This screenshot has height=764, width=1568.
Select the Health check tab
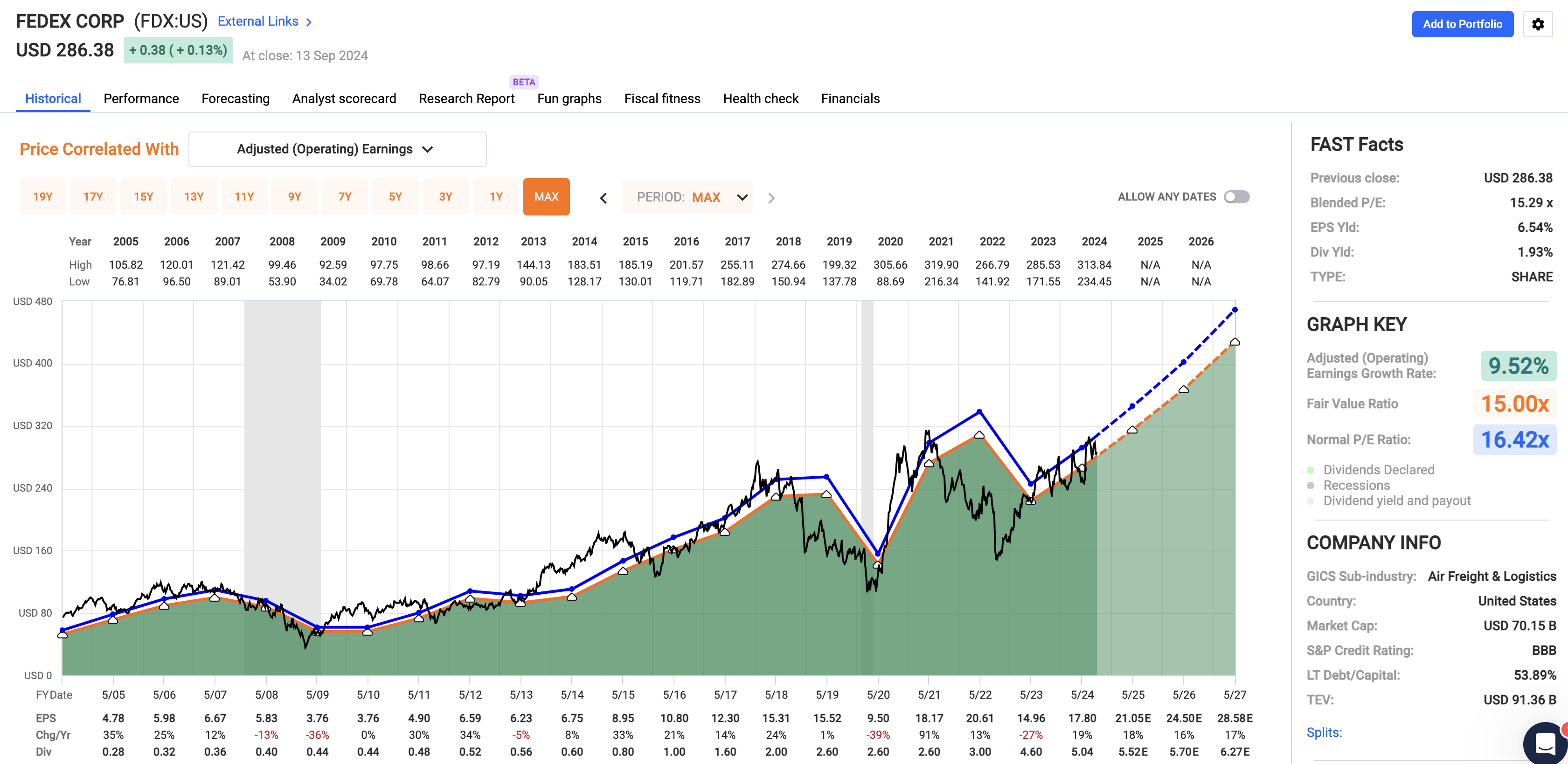(x=760, y=98)
